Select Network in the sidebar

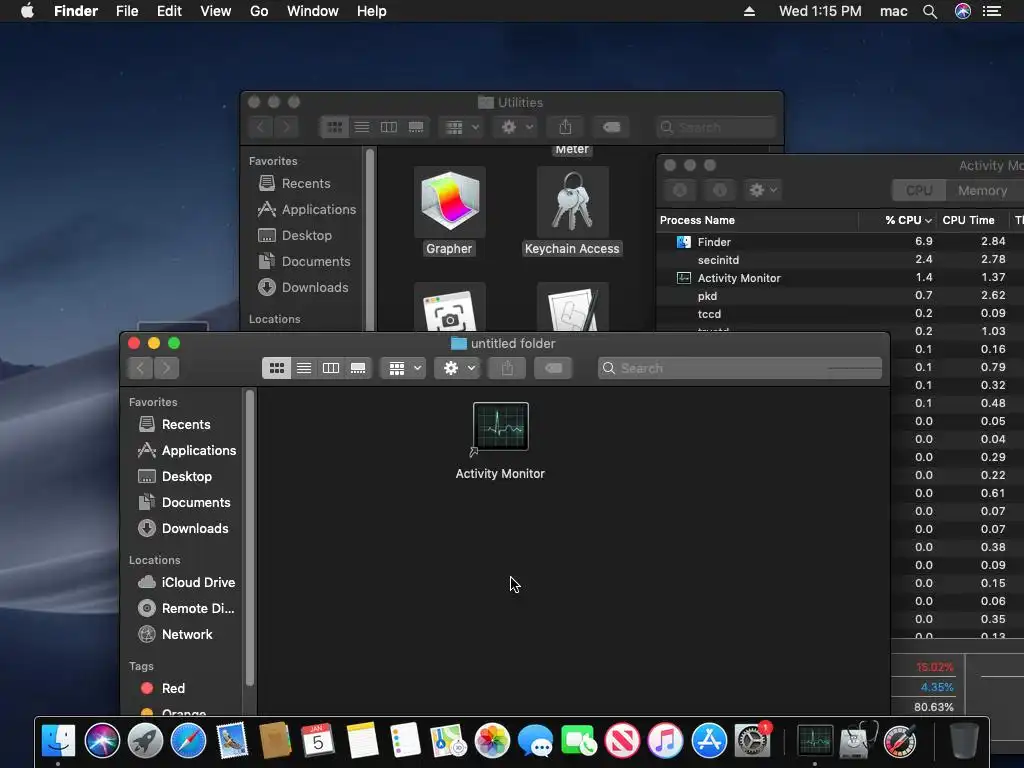175,634
